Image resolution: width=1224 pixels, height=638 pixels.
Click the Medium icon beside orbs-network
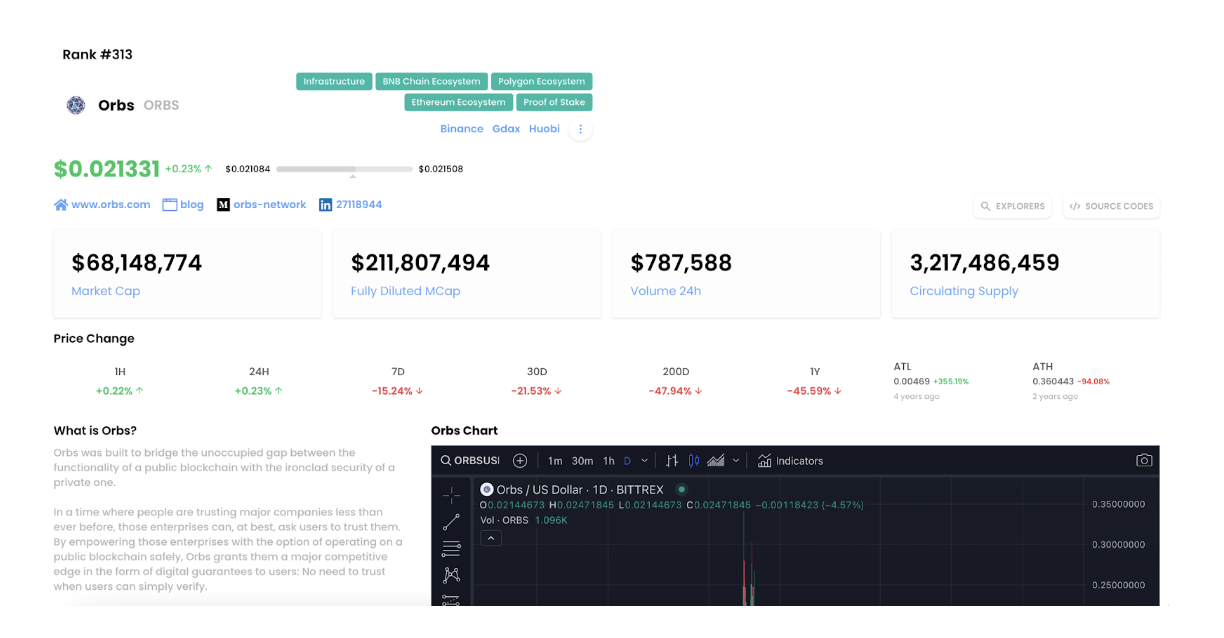click(223, 205)
